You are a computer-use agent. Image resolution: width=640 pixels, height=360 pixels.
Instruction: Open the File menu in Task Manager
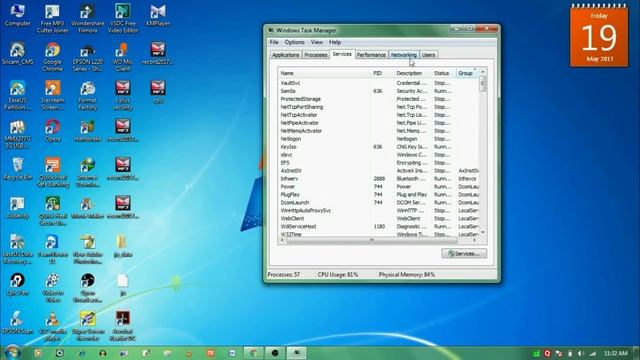tap(274, 42)
